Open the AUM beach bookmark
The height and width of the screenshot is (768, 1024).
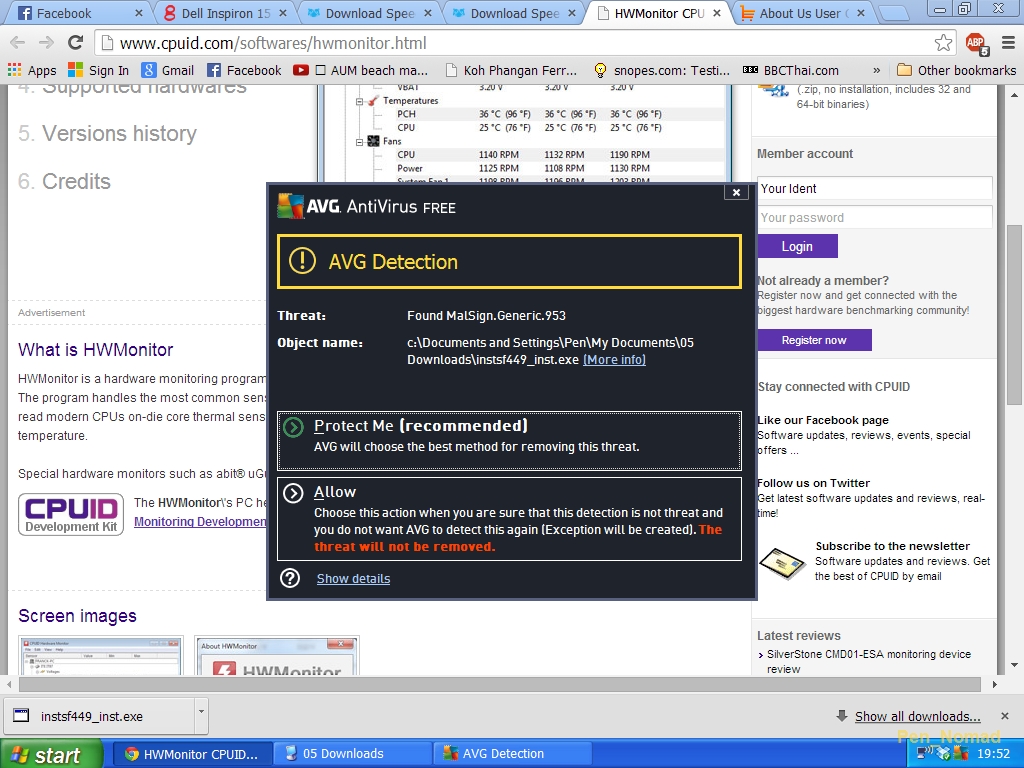point(372,71)
